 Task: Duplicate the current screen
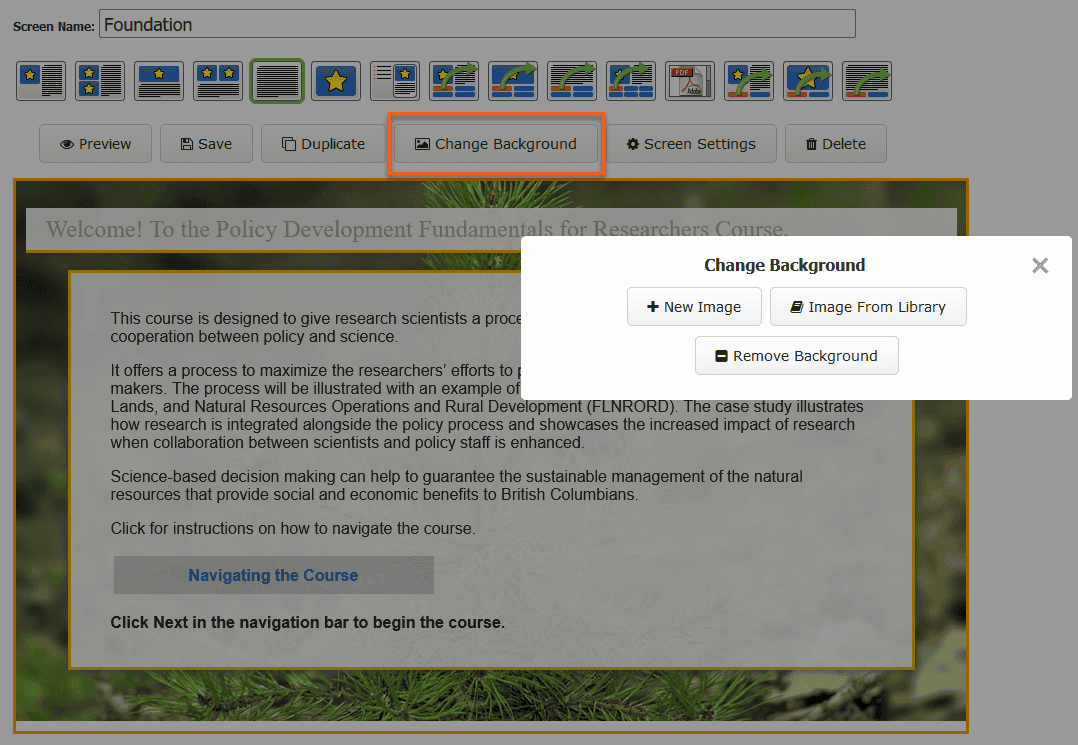click(x=323, y=143)
